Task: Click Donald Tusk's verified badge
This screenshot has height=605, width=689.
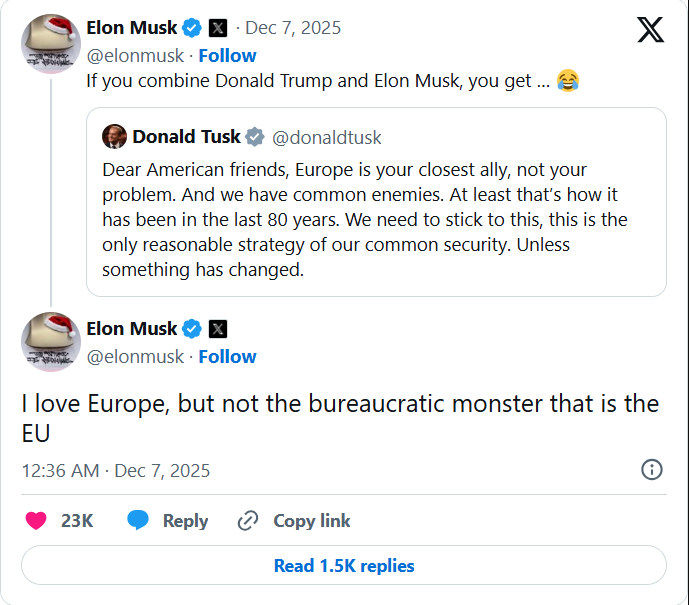Action: (256, 137)
